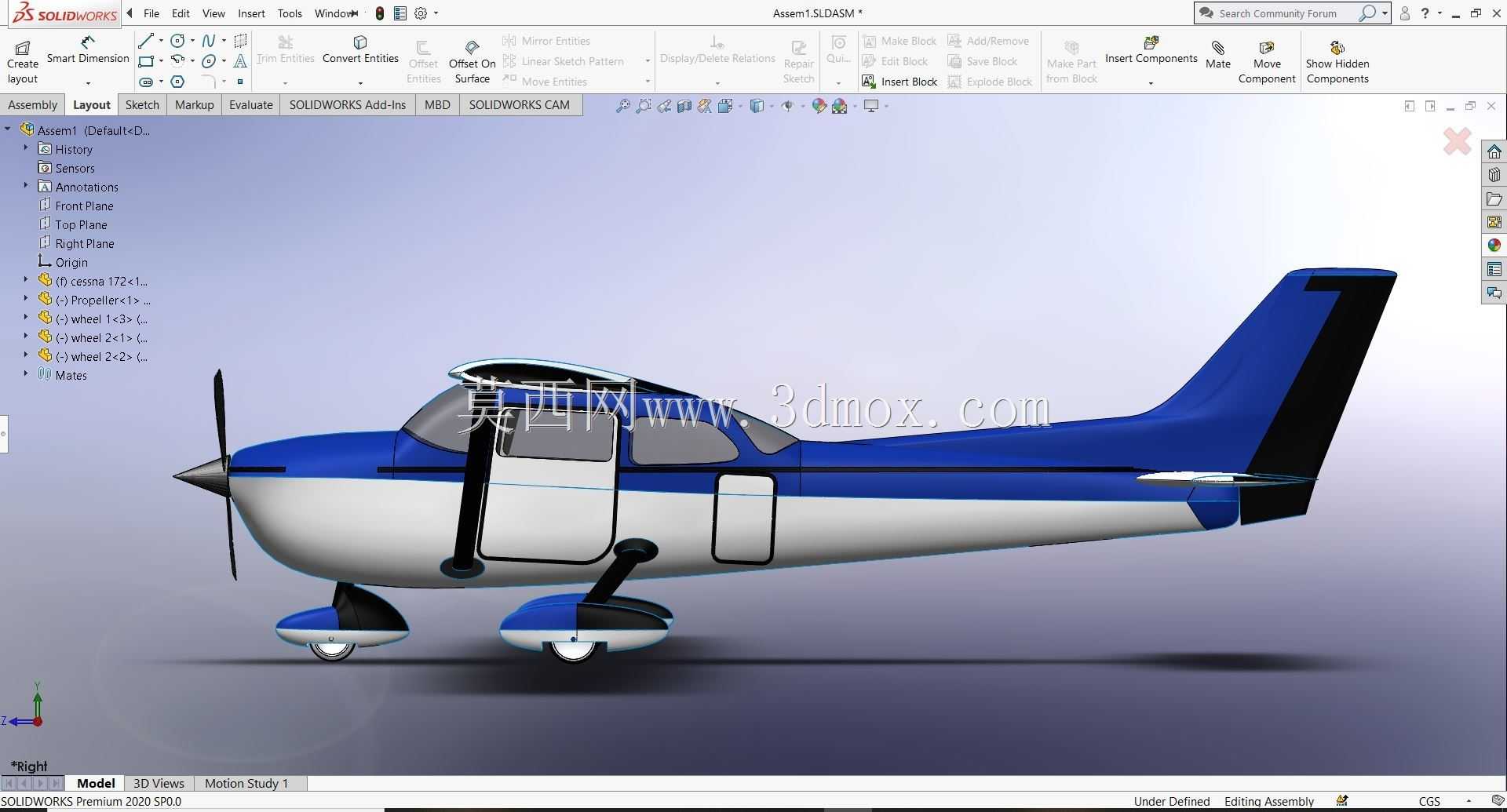The image size is (1507, 812).
Task: Open the Line tool dropdown arrow
Action: point(161,41)
